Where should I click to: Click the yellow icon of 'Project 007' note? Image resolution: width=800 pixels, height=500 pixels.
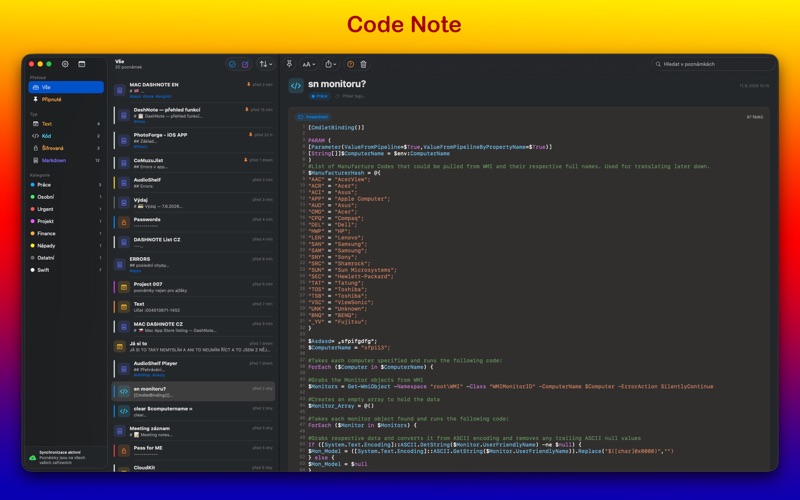pyautogui.click(x=123, y=287)
